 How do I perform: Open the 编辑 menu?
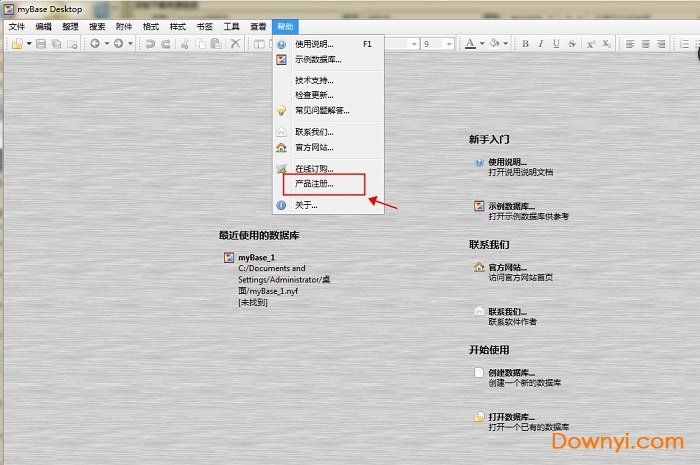pyautogui.click(x=44, y=27)
